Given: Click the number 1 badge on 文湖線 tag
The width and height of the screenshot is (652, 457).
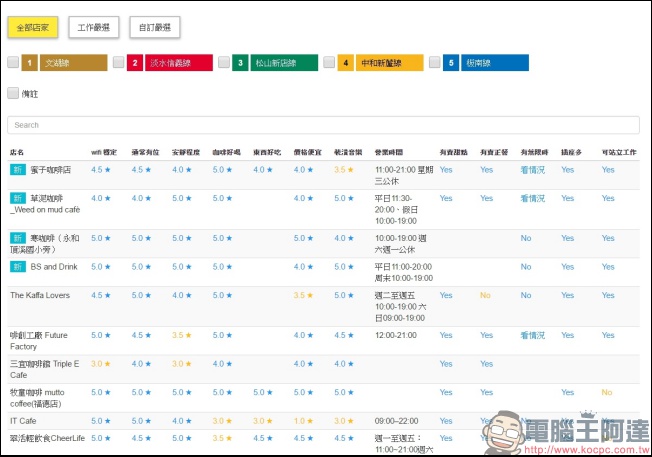Looking at the screenshot, I should [x=29, y=63].
